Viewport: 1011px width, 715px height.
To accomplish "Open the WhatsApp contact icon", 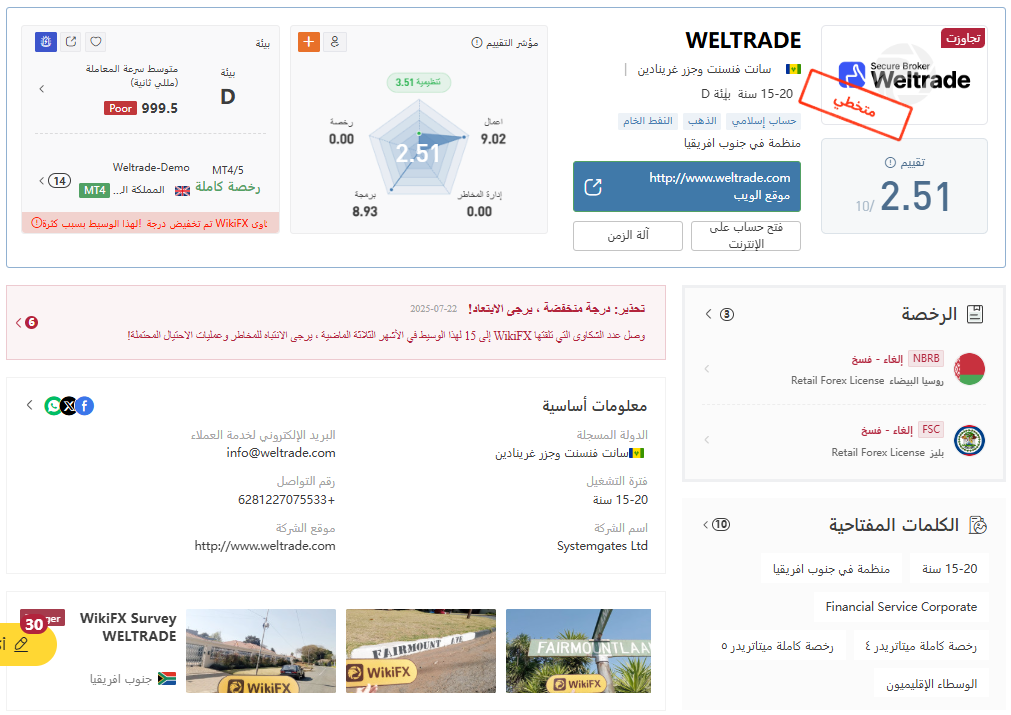I will pos(53,406).
